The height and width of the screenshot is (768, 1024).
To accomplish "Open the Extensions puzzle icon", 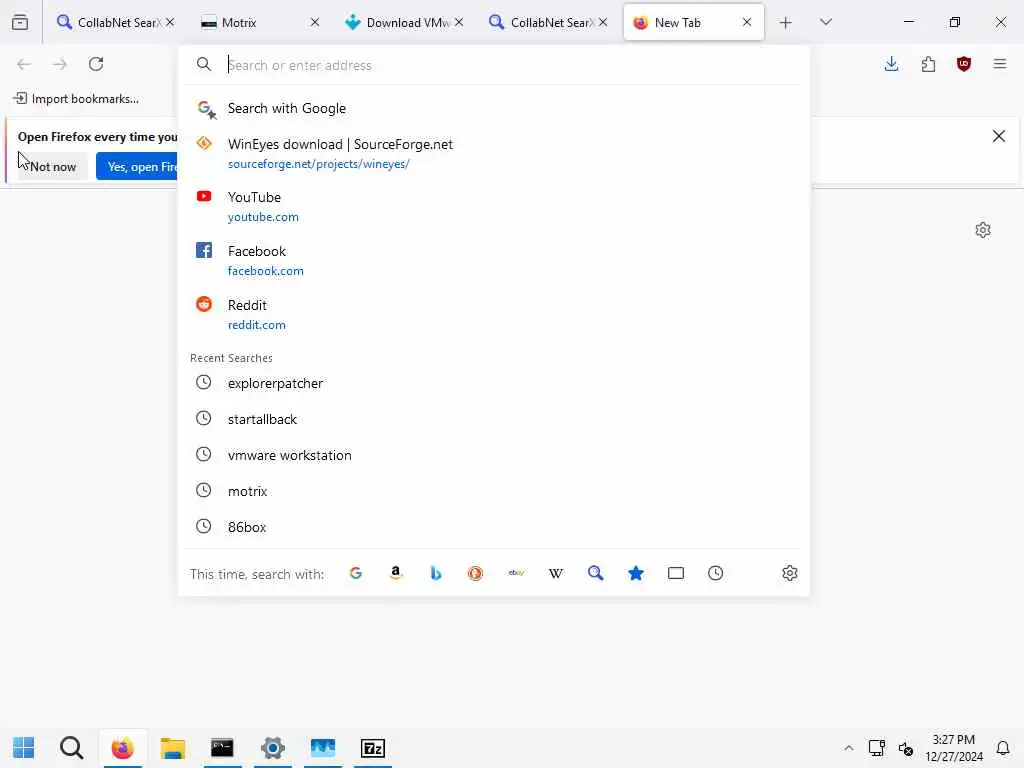I will point(928,64).
